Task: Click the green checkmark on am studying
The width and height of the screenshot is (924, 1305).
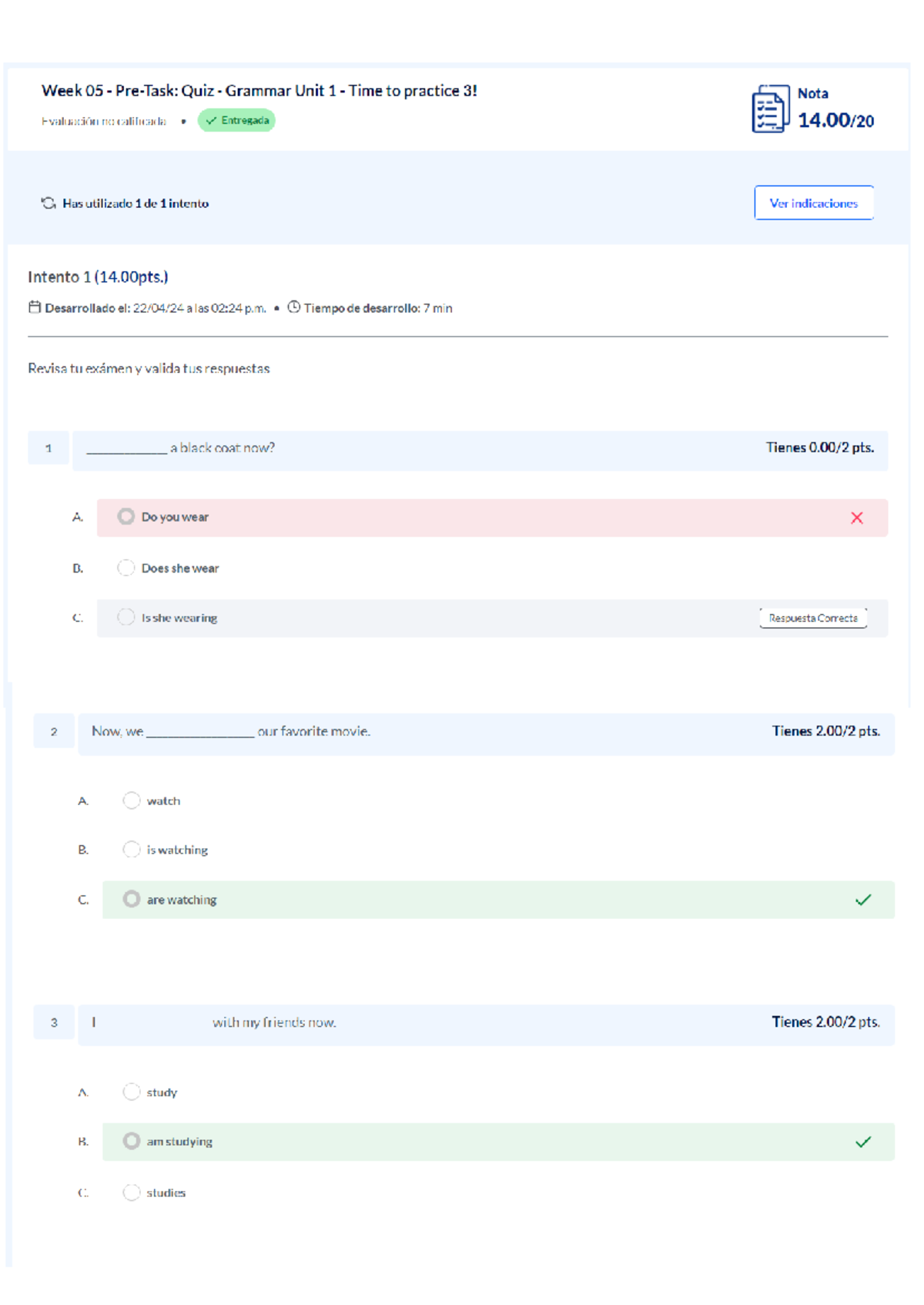Action: (x=862, y=1142)
